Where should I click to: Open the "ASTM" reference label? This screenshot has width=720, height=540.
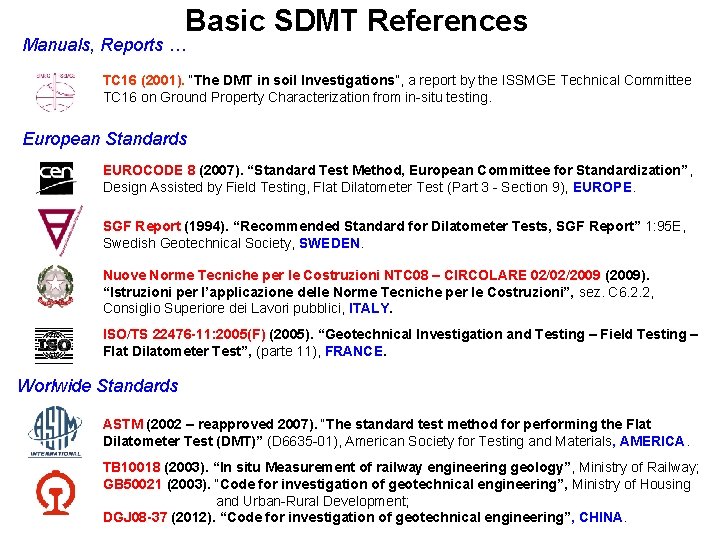[123, 424]
